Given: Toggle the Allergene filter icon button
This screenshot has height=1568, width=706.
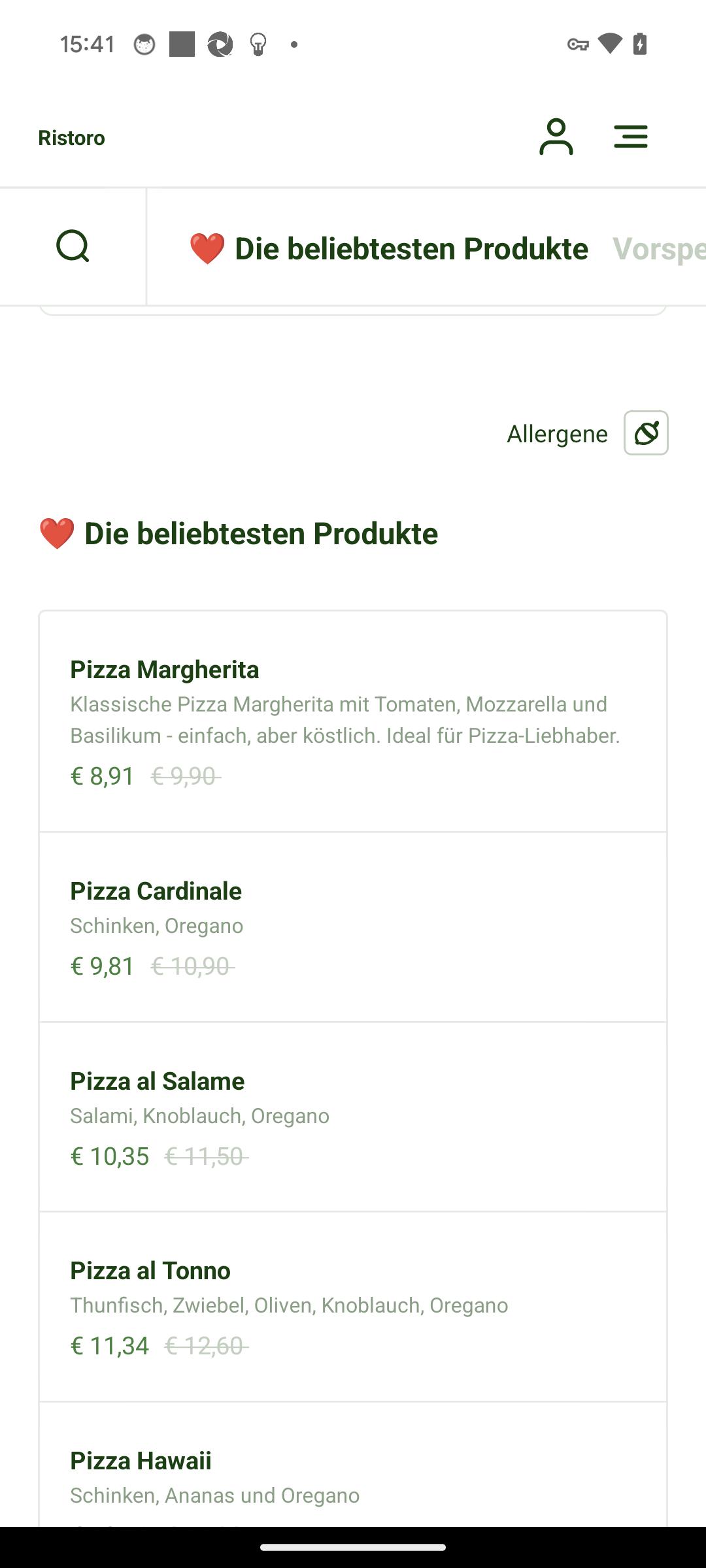Looking at the screenshot, I should point(646,433).
